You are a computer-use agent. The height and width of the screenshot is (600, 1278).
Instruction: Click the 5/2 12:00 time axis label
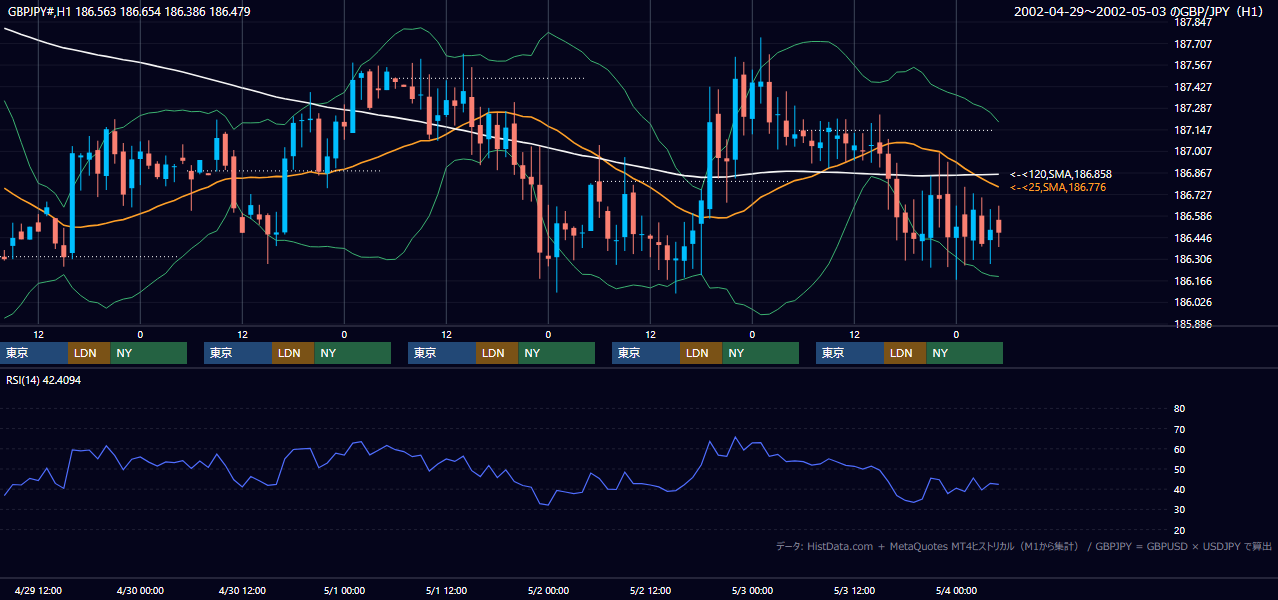pos(651,590)
